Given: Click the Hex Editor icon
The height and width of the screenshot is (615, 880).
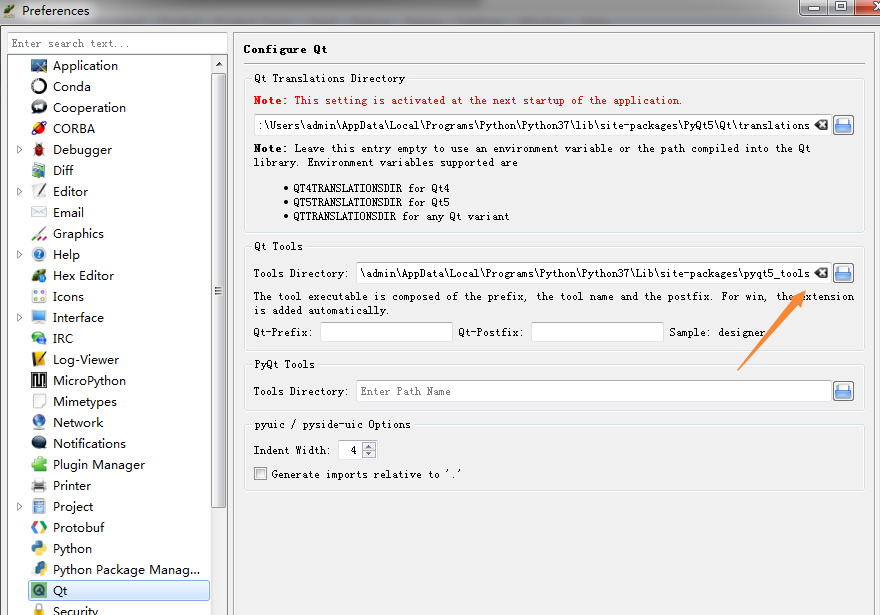Looking at the screenshot, I should pos(39,276).
